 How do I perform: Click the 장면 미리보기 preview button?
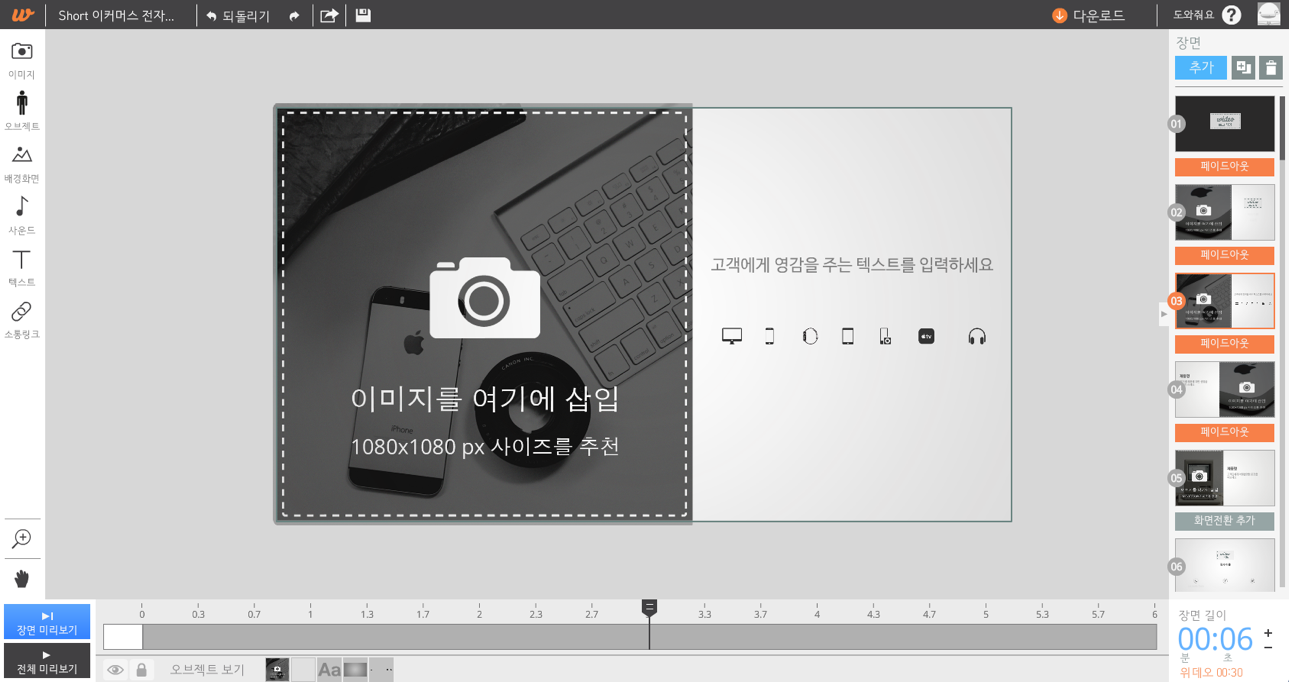47,622
